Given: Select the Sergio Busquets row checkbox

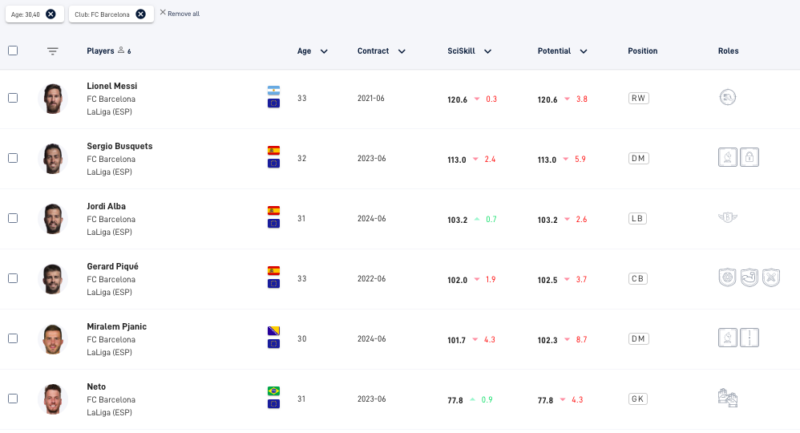Looking at the screenshot, I should click(13, 158).
